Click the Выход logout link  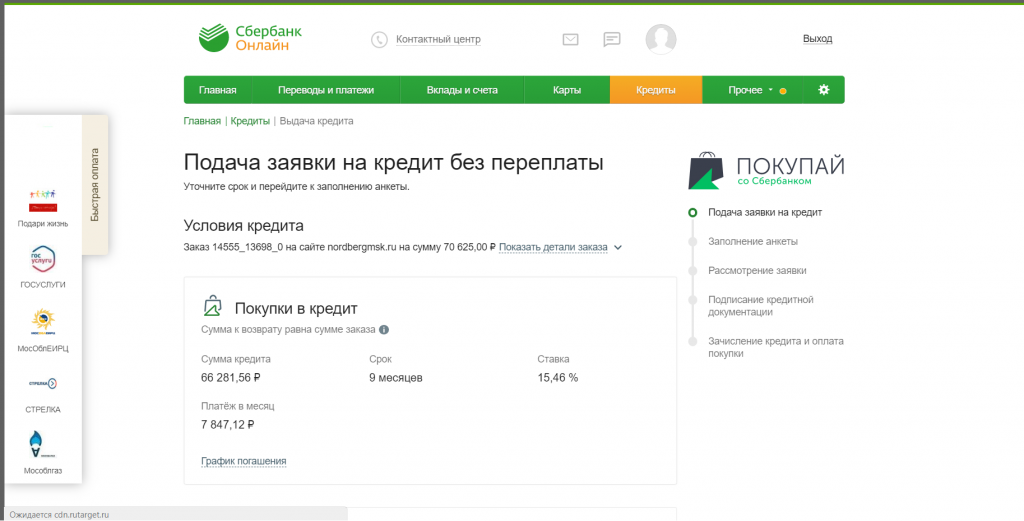[x=817, y=39]
